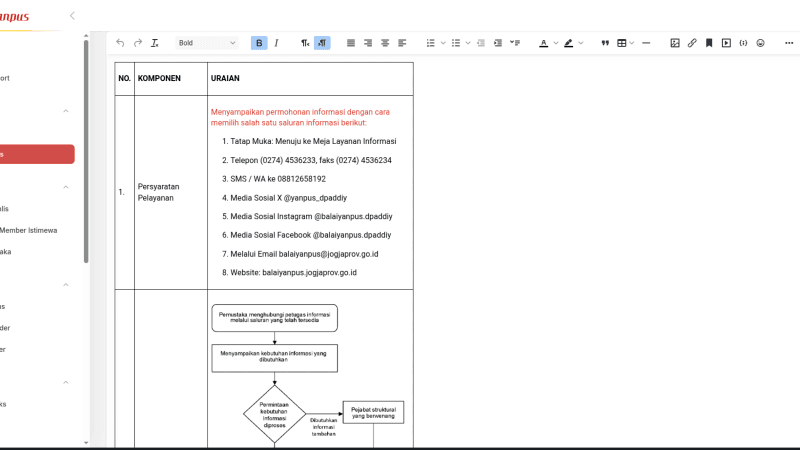Toggle italic formatting
This screenshot has width=800, height=450.
pyautogui.click(x=277, y=43)
